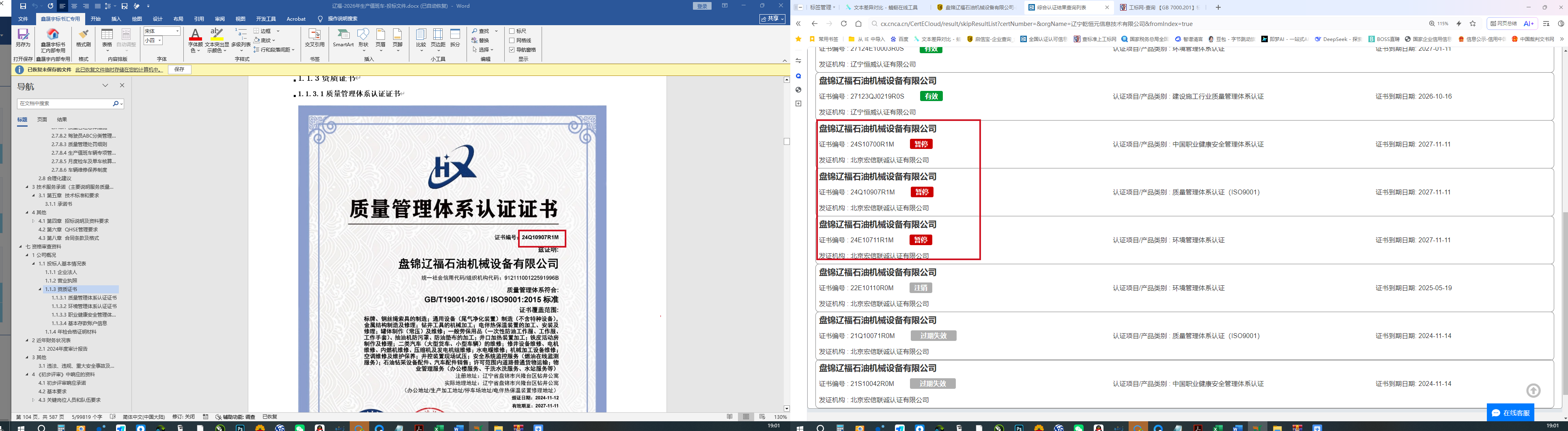Switch to the 开始 Home ribbon tab

[x=96, y=19]
